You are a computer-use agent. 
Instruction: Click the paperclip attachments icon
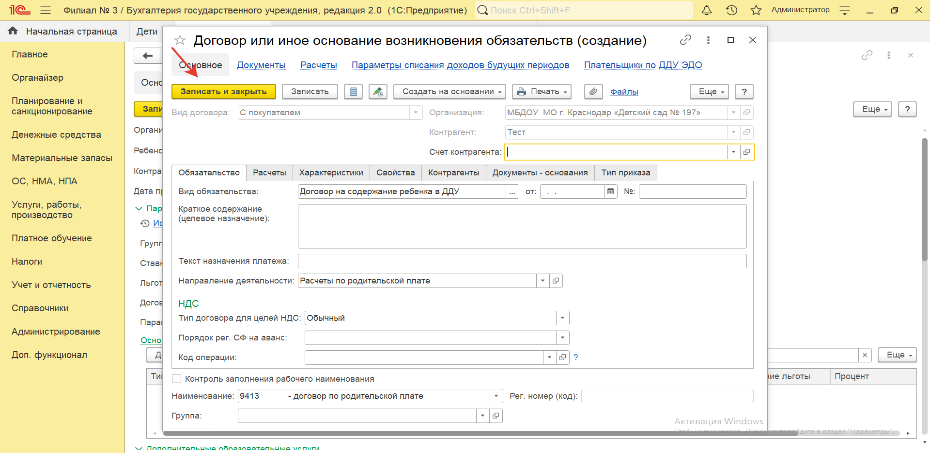coord(594,91)
